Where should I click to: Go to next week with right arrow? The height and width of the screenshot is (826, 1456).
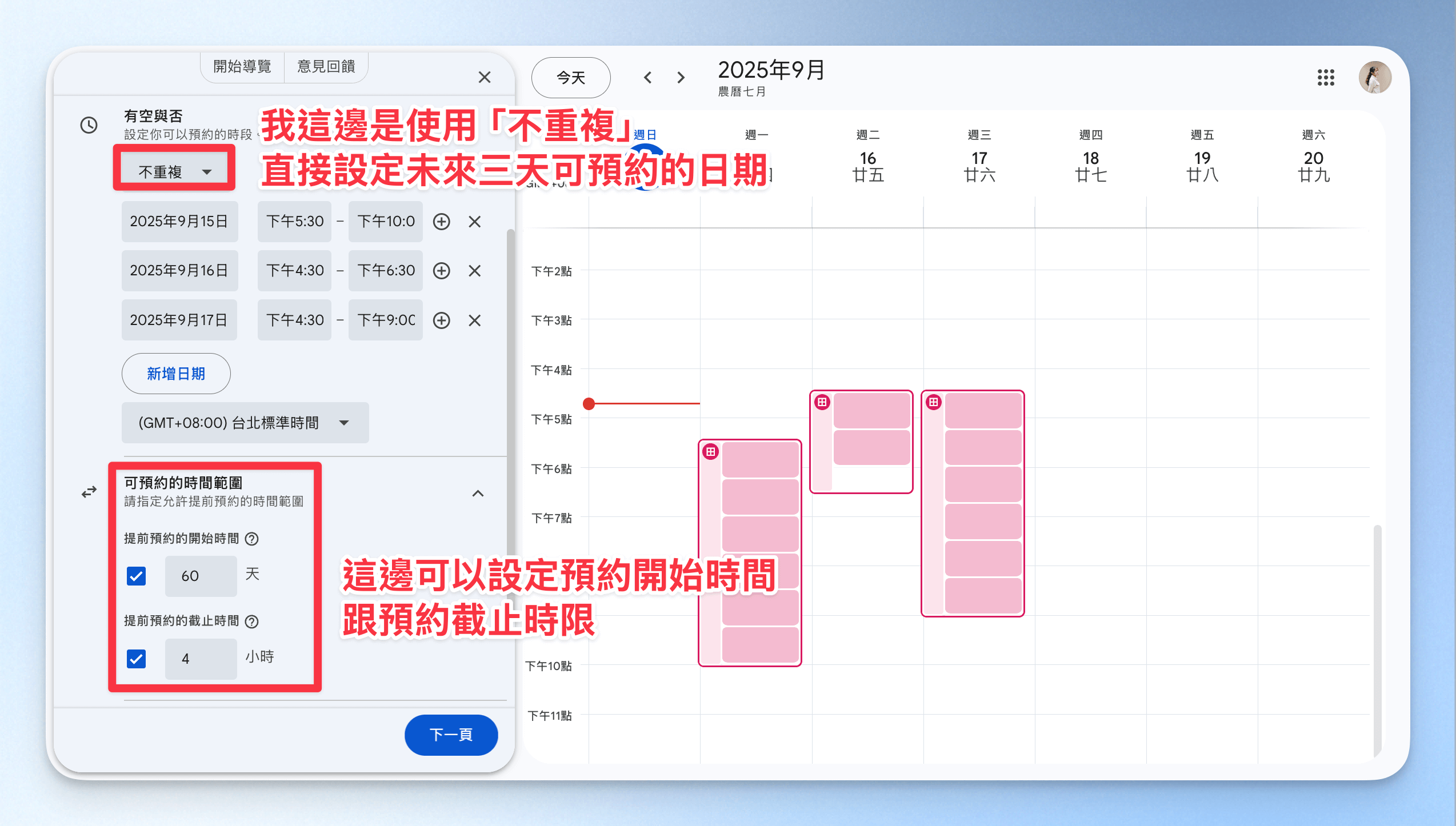681,77
